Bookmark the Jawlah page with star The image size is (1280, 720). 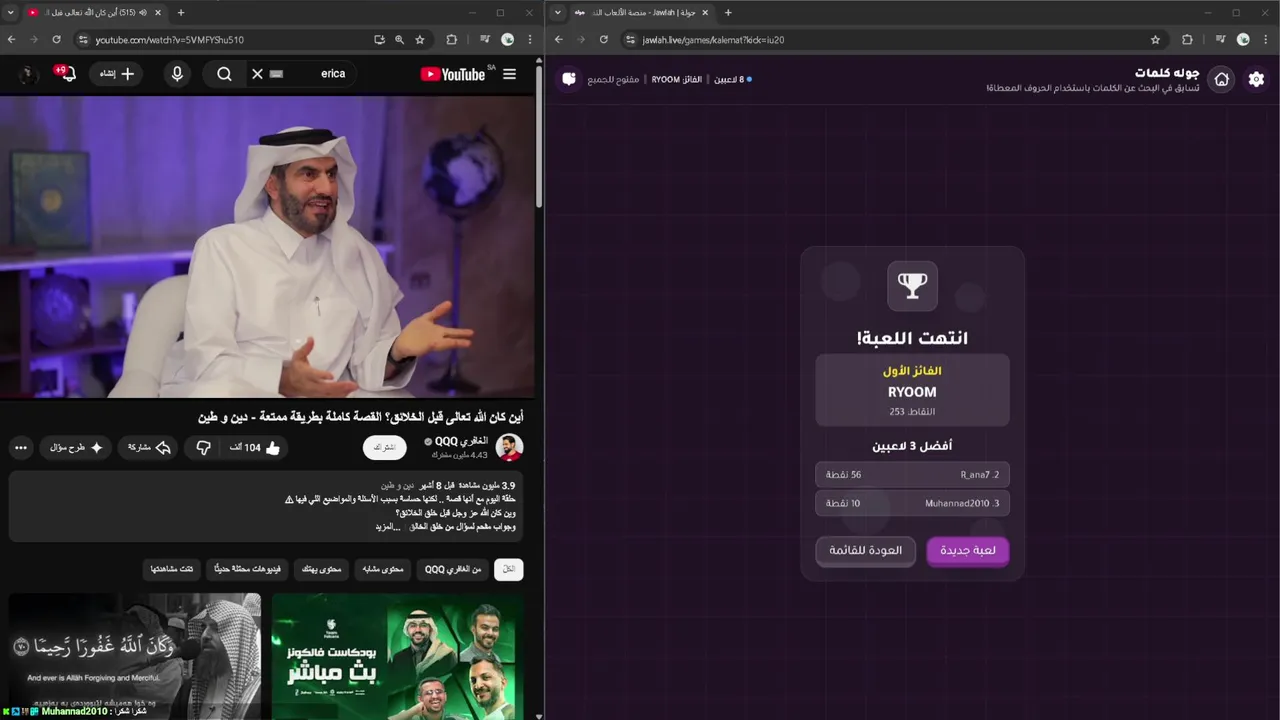coord(1156,40)
